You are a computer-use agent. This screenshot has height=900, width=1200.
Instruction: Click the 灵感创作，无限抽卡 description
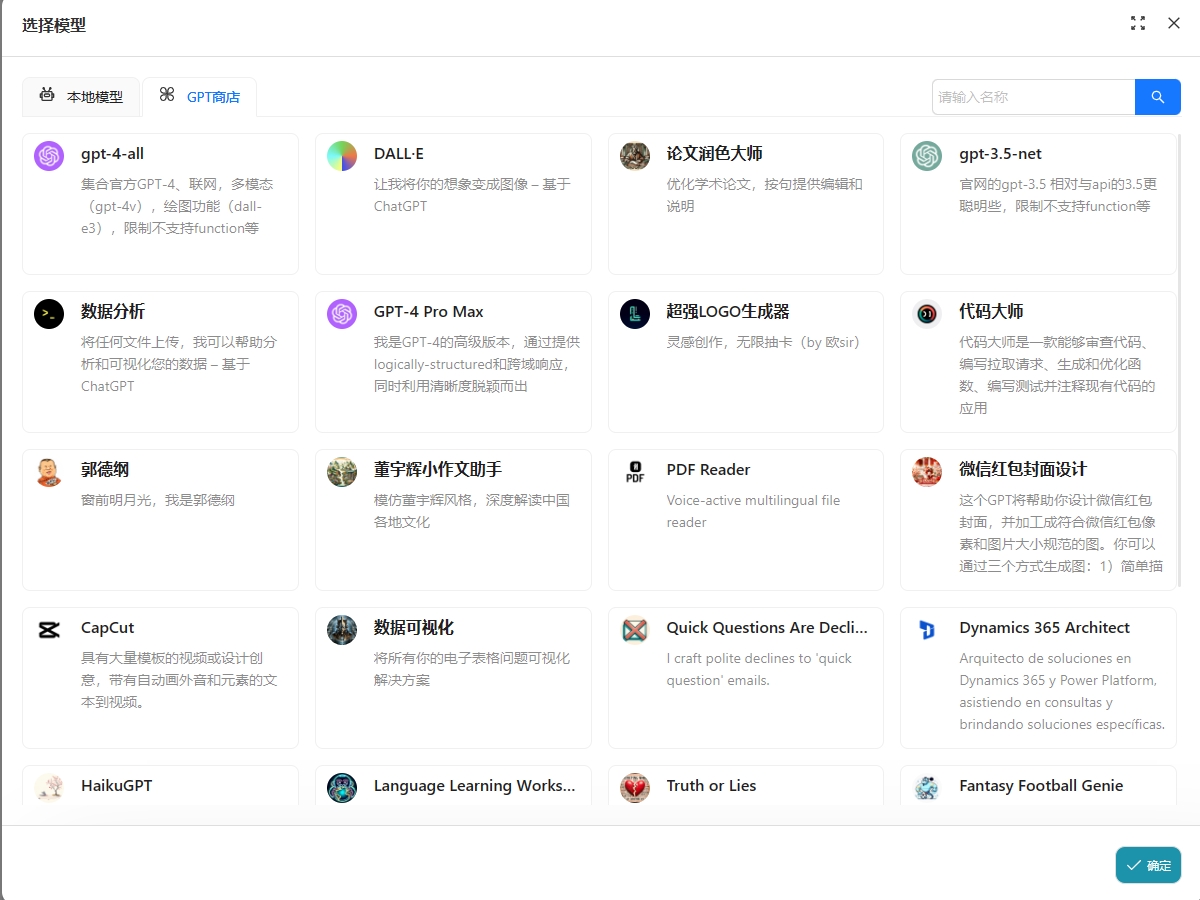pyautogui.click(x=764, y=342)
